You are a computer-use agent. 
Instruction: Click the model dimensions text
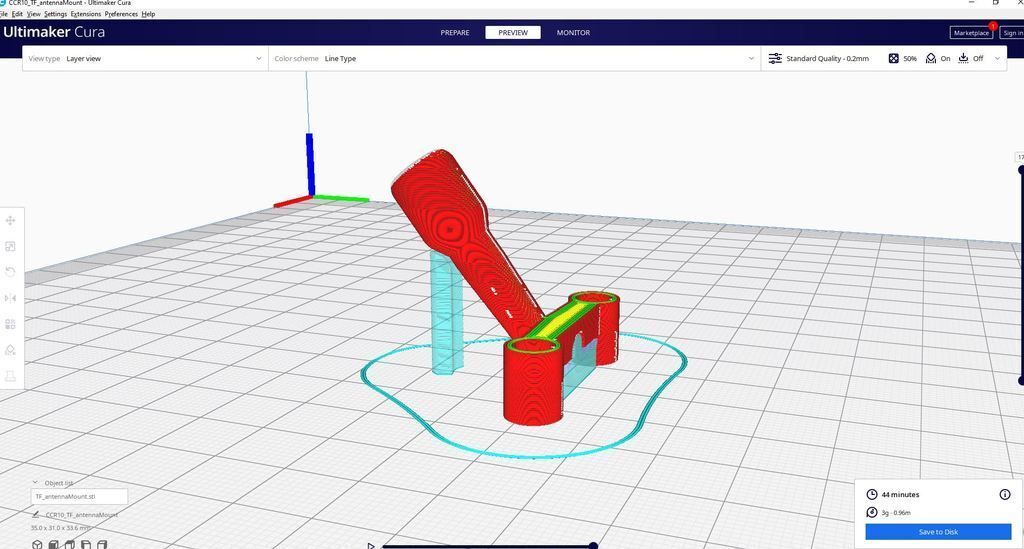(61, 527)
